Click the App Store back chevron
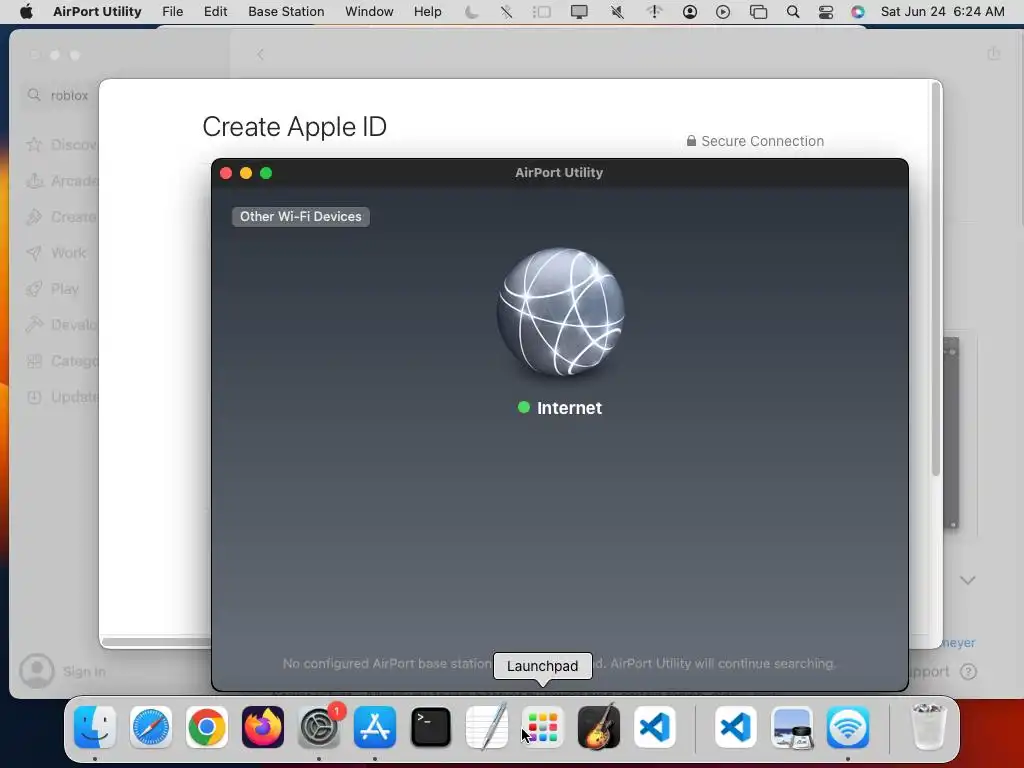 (x=260, y=55)
